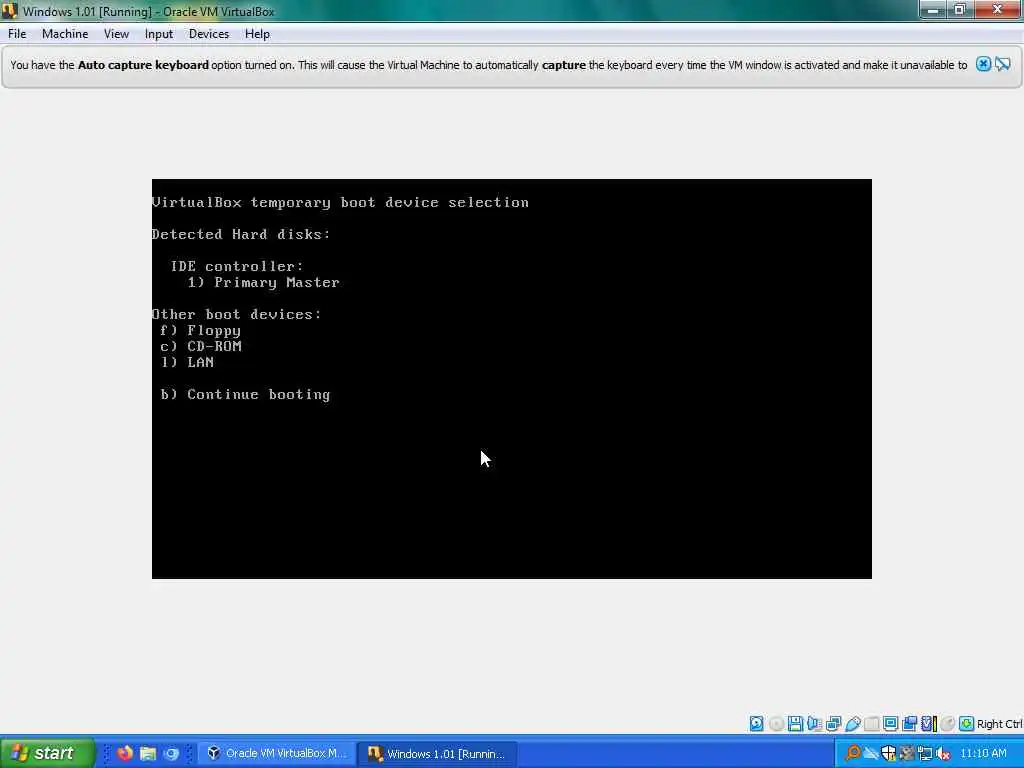
Task: Click the hard disk activity status icon
Action: 756,724
